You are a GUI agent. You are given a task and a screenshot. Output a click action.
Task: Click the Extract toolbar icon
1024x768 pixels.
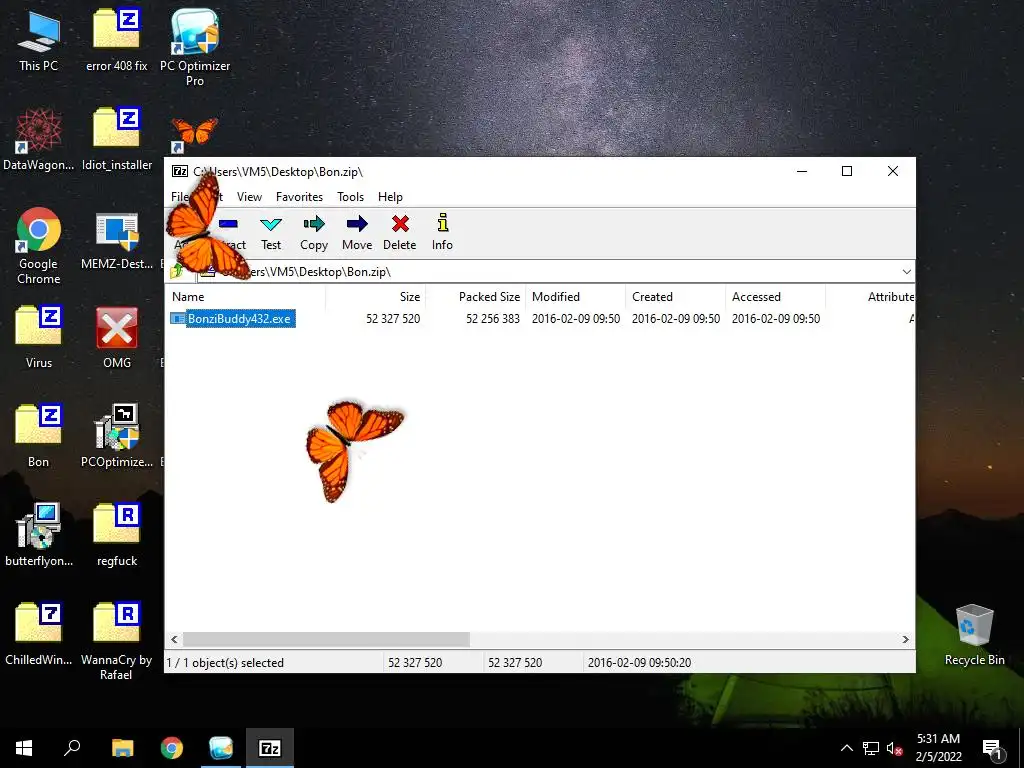(229, 232)
